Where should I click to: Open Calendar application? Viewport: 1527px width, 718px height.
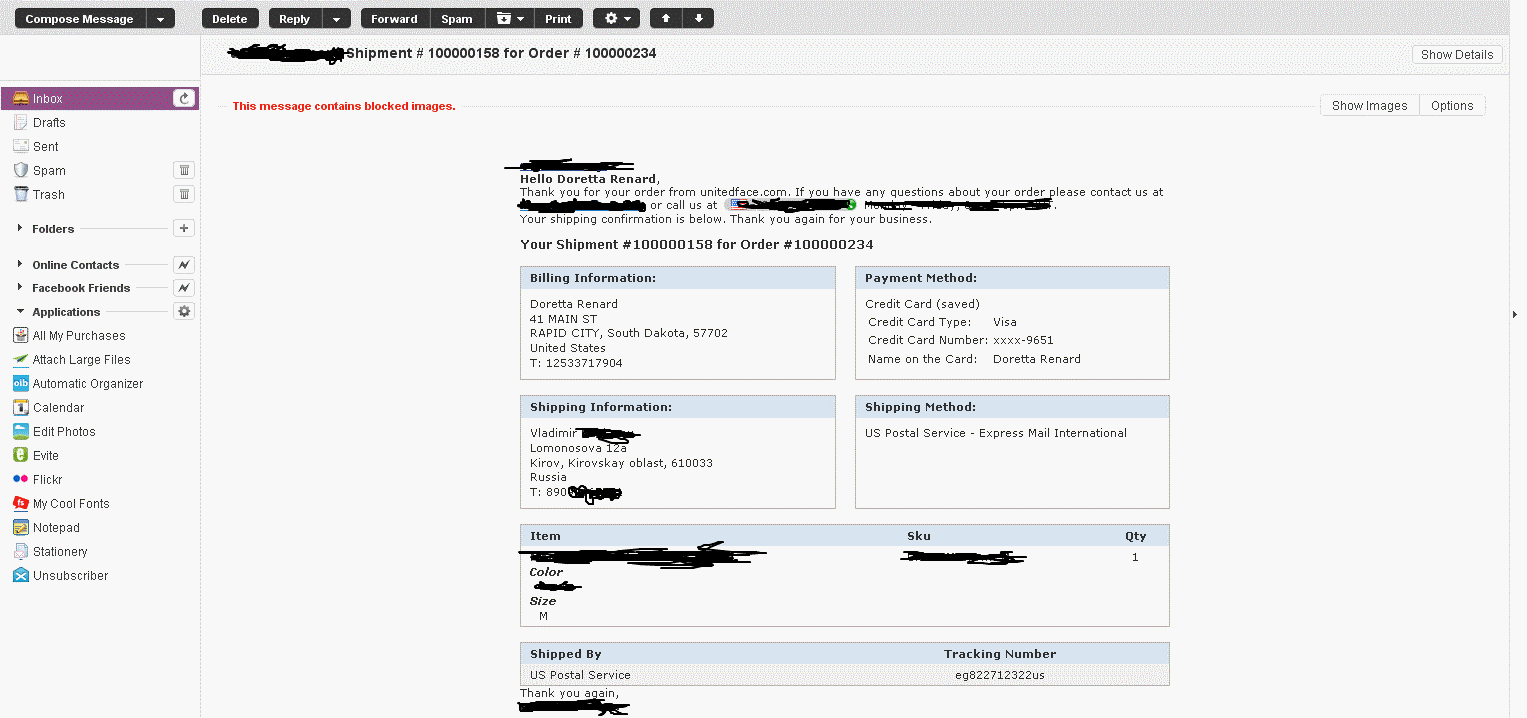[x=49, y=408]
